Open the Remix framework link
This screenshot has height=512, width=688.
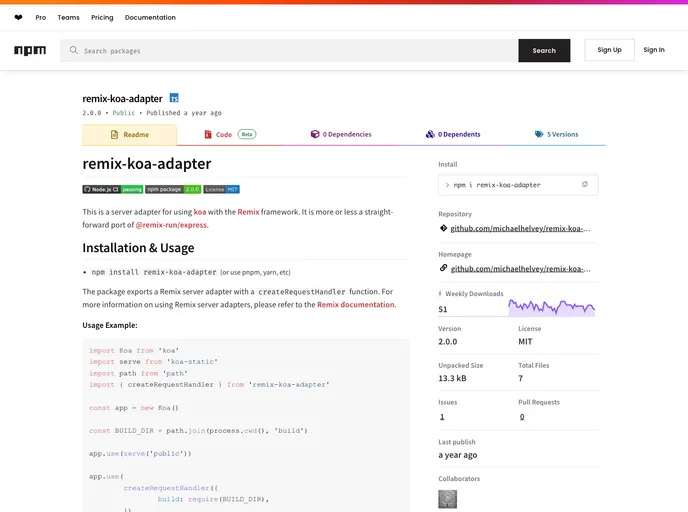248,212
